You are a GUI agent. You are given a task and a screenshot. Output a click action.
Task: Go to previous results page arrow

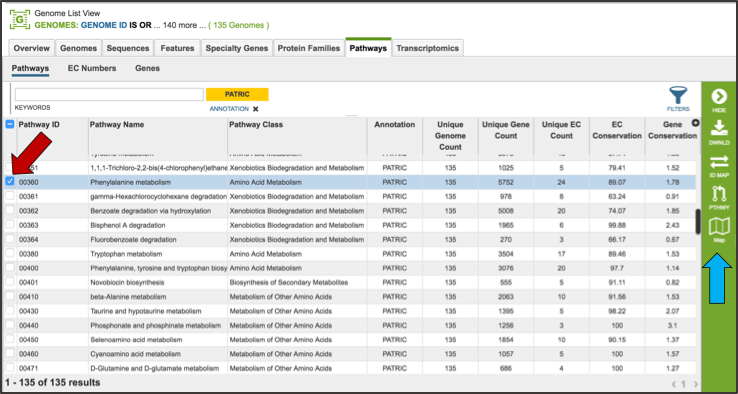[x=674, y=384]
